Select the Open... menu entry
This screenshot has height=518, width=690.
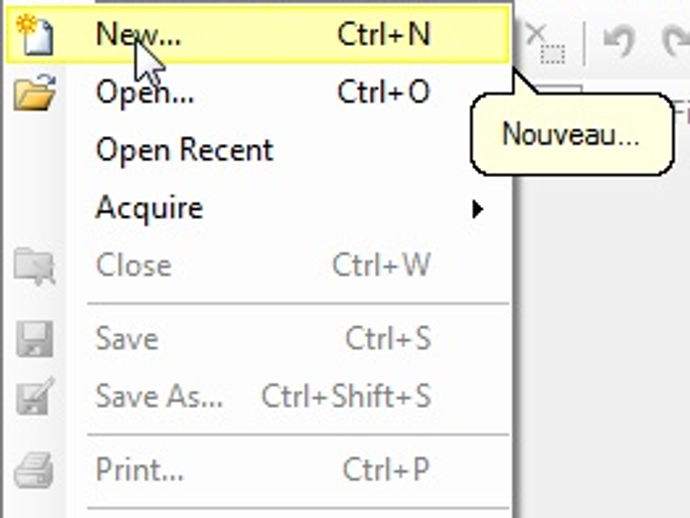tap(258, 92)
